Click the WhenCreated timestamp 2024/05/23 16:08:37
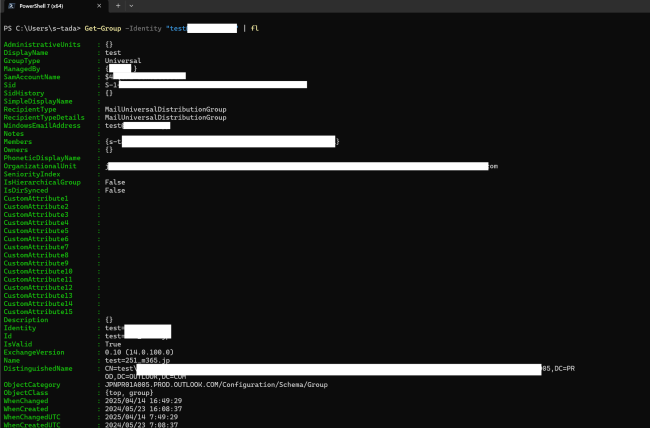 pyautogui.click(x=142, y=408)
